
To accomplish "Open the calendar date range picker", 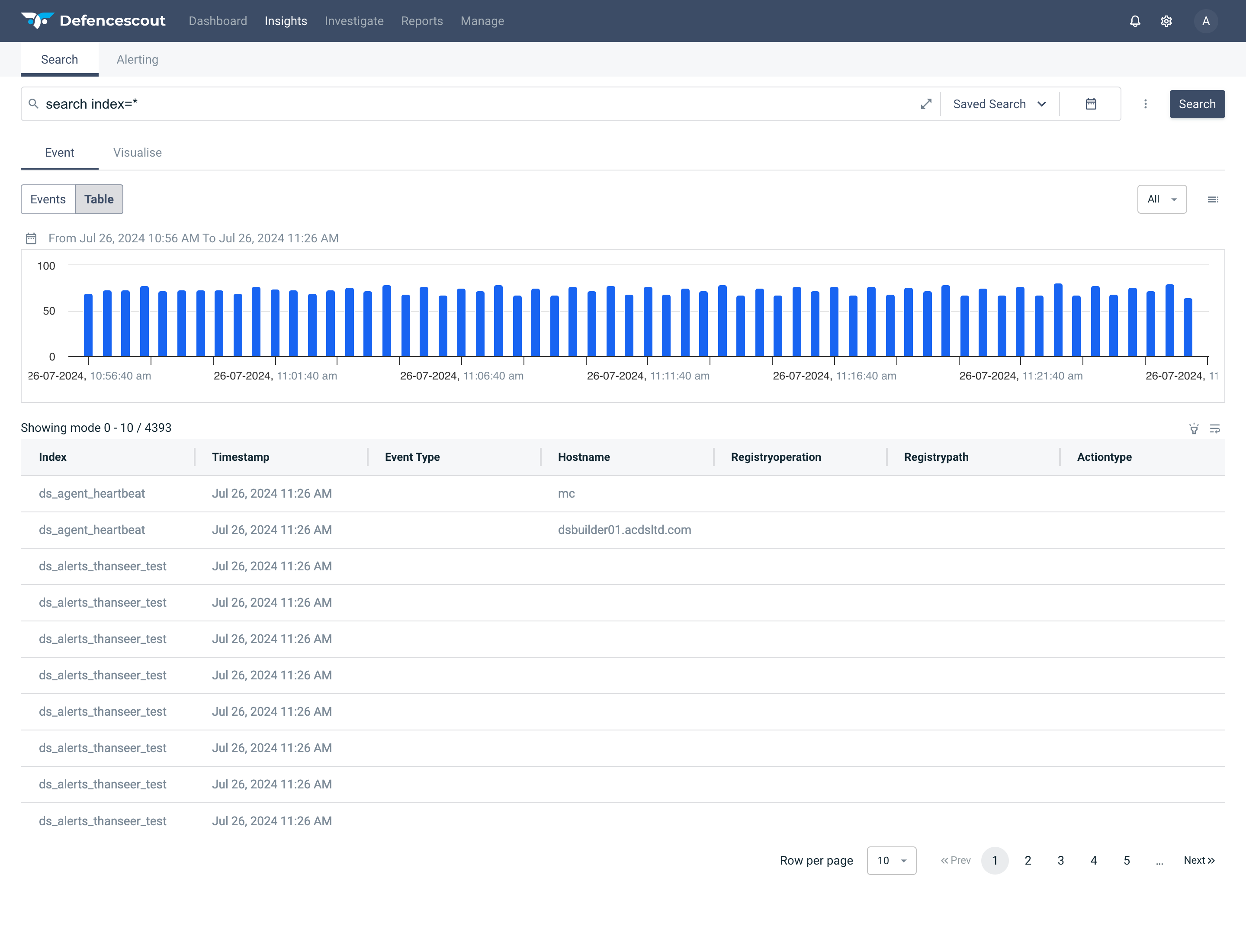I will point(1091,104).
